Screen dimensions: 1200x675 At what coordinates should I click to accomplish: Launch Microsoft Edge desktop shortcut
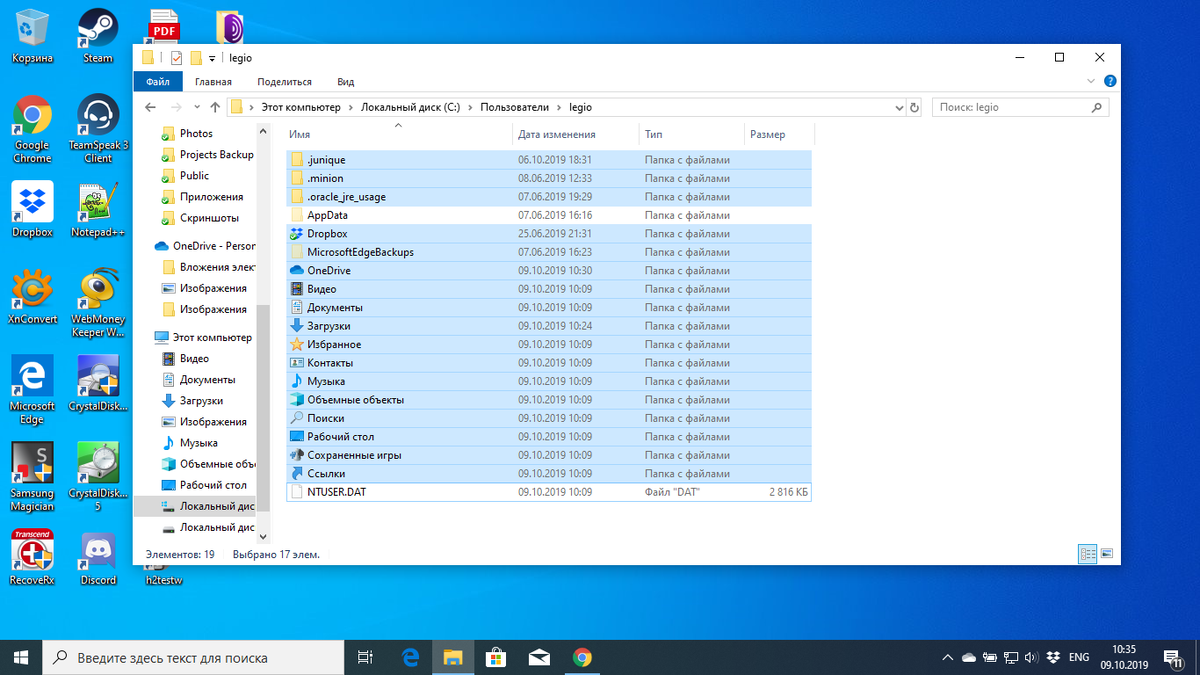[x=32, y=391]
